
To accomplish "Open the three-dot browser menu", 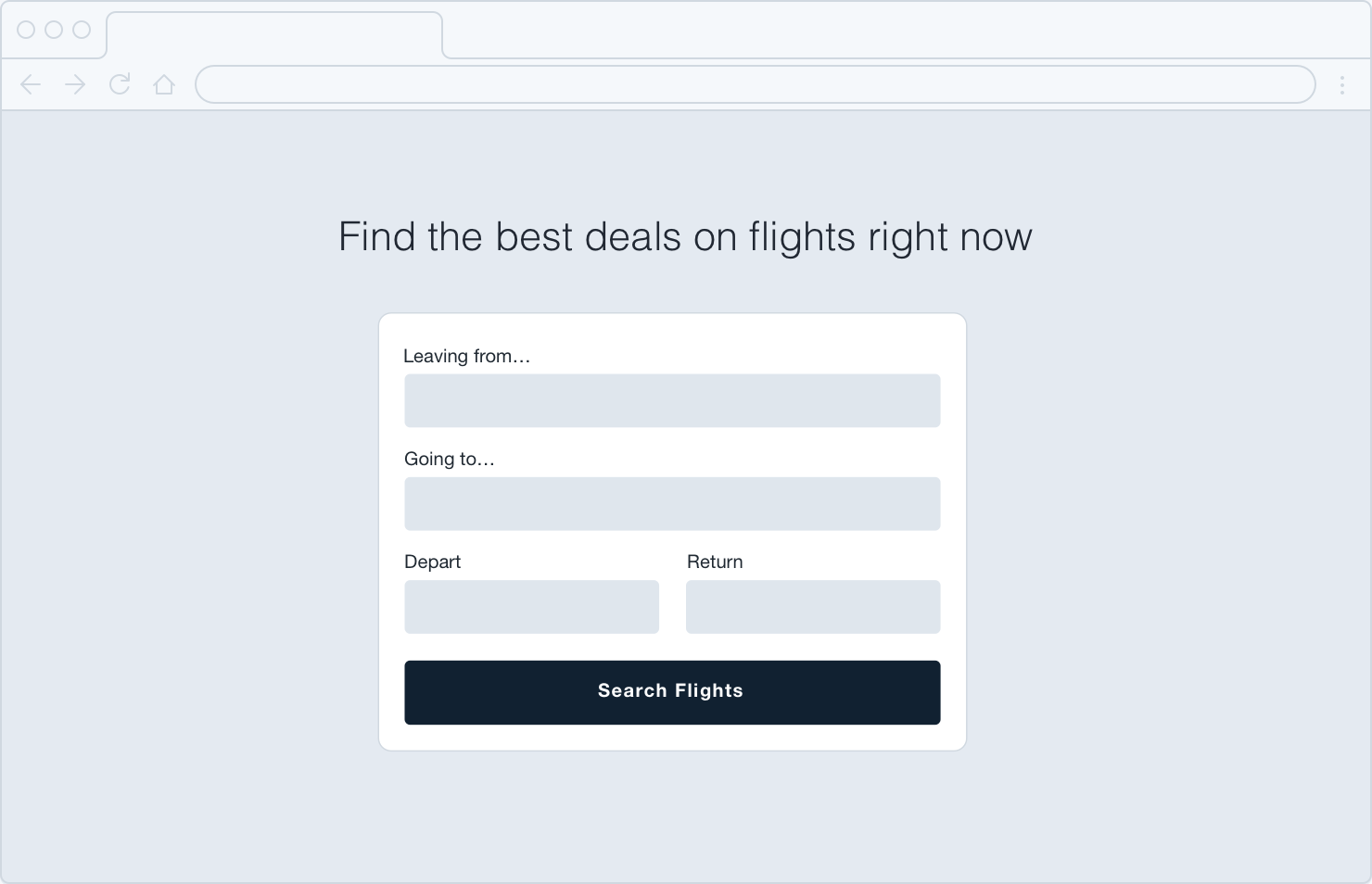I will click(1341, 85).
